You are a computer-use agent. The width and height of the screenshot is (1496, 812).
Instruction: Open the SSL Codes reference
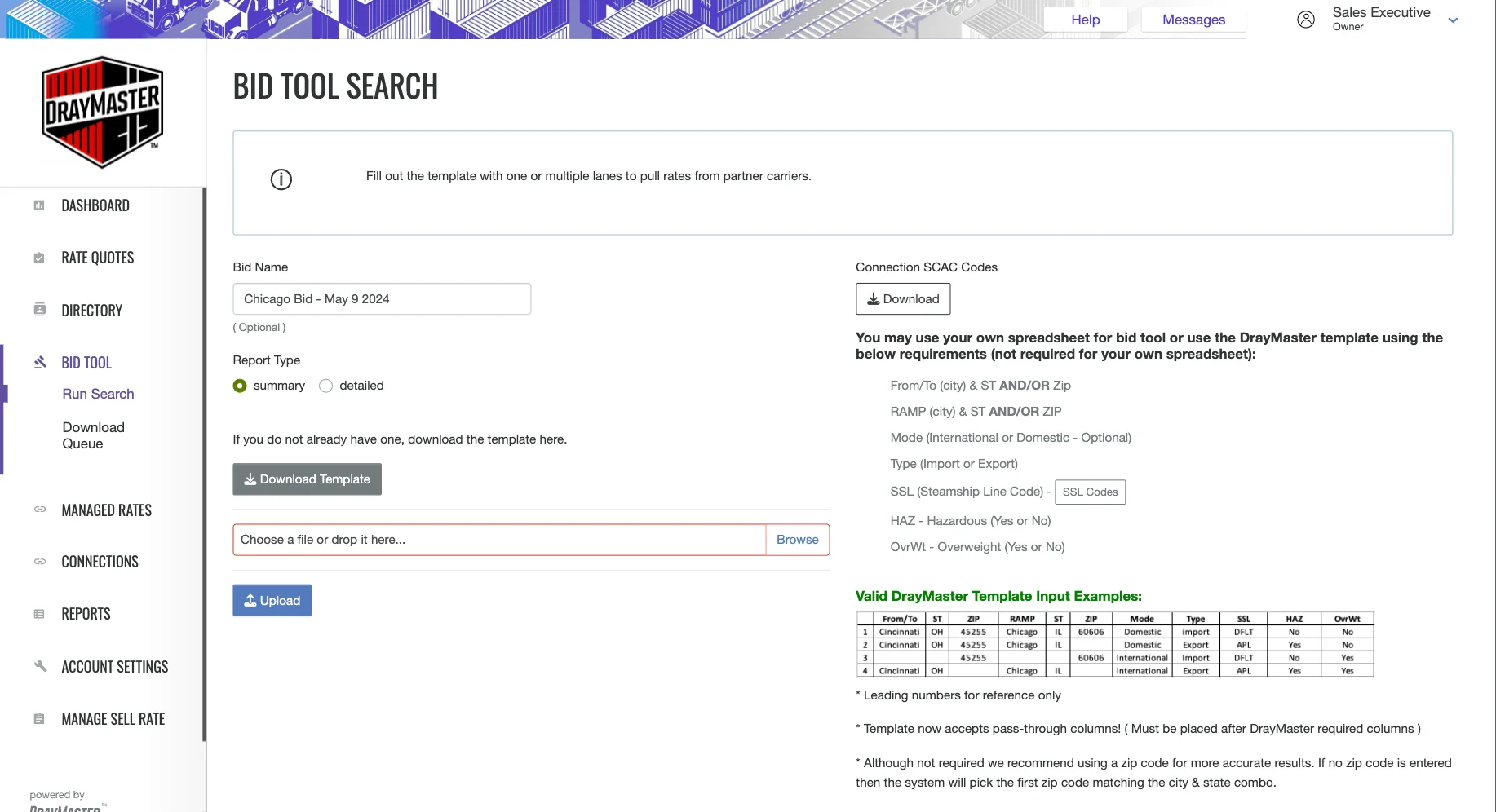click(1090, 492)
